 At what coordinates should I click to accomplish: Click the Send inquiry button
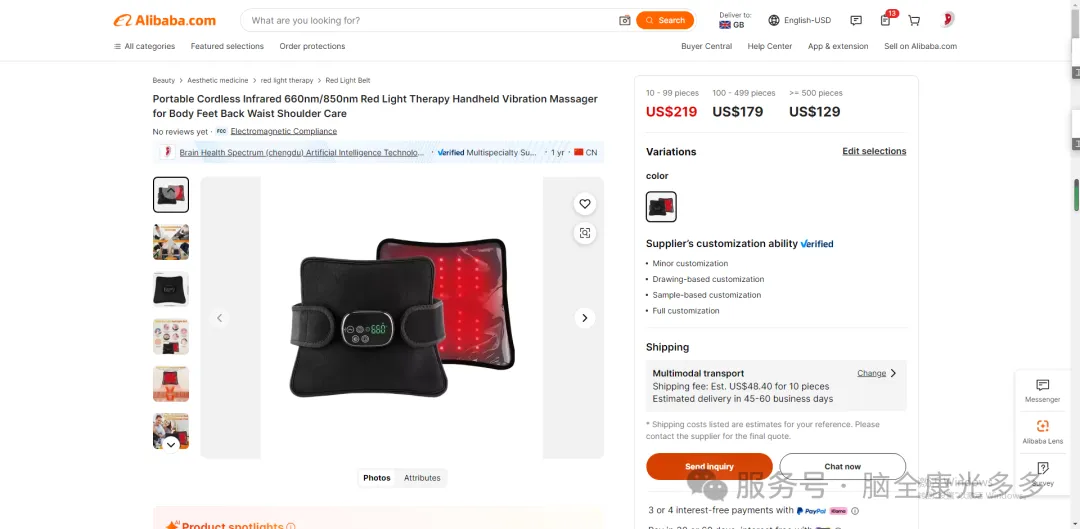tap(709, 466)
